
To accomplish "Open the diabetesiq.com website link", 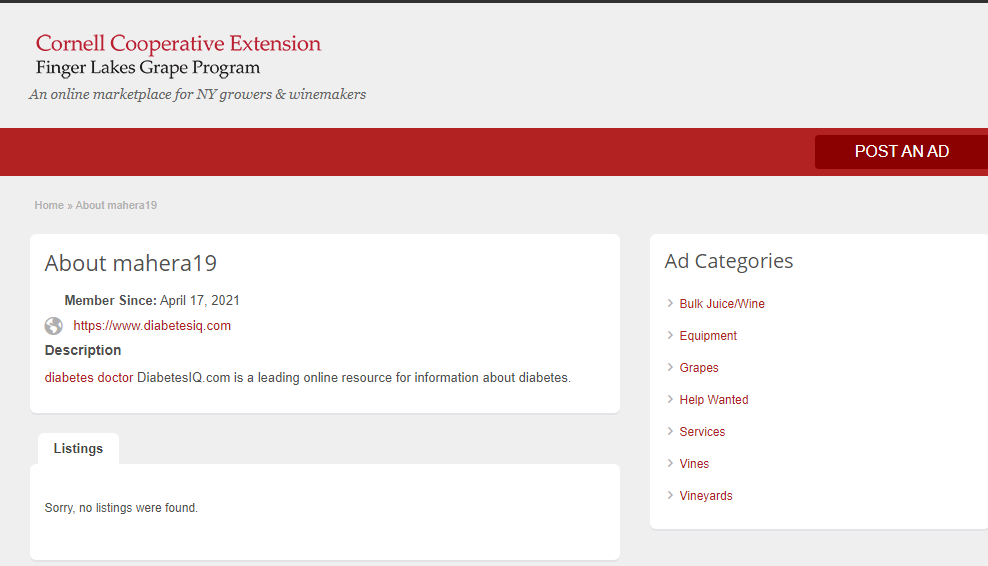I will coord(152,326).
